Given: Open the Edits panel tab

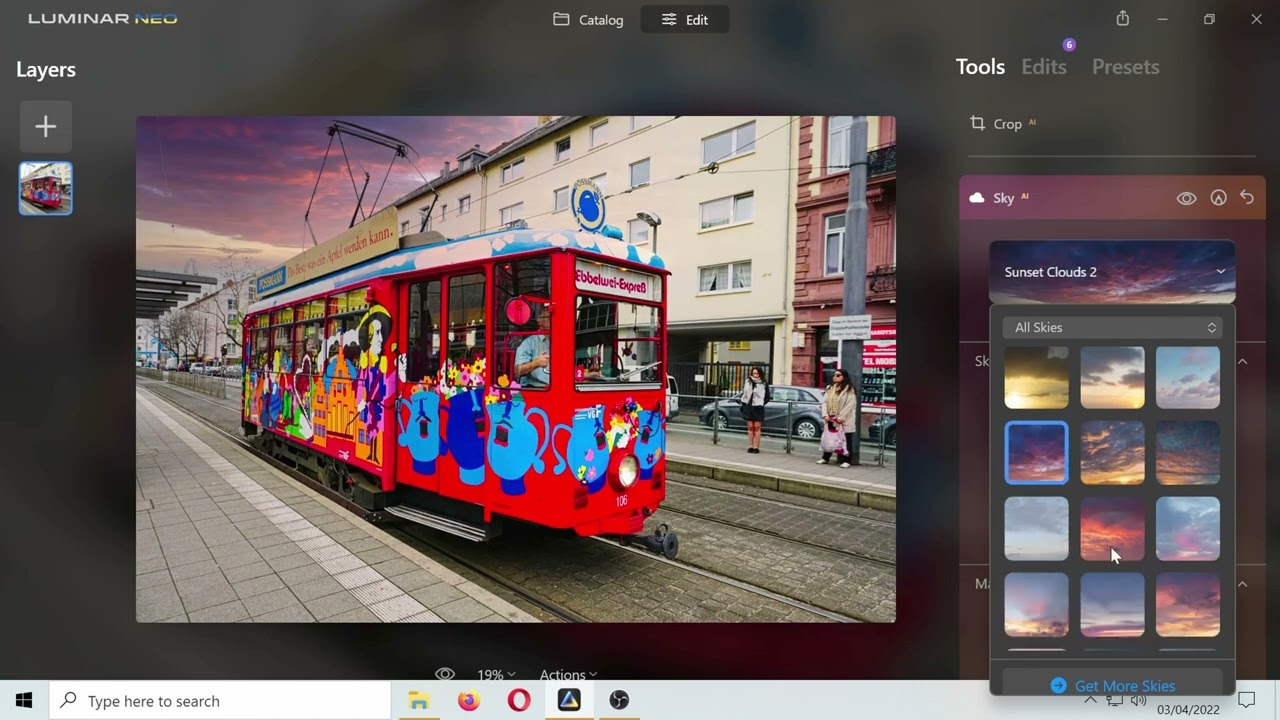Looking at the screenshot, I should [x=1044, y=67].
